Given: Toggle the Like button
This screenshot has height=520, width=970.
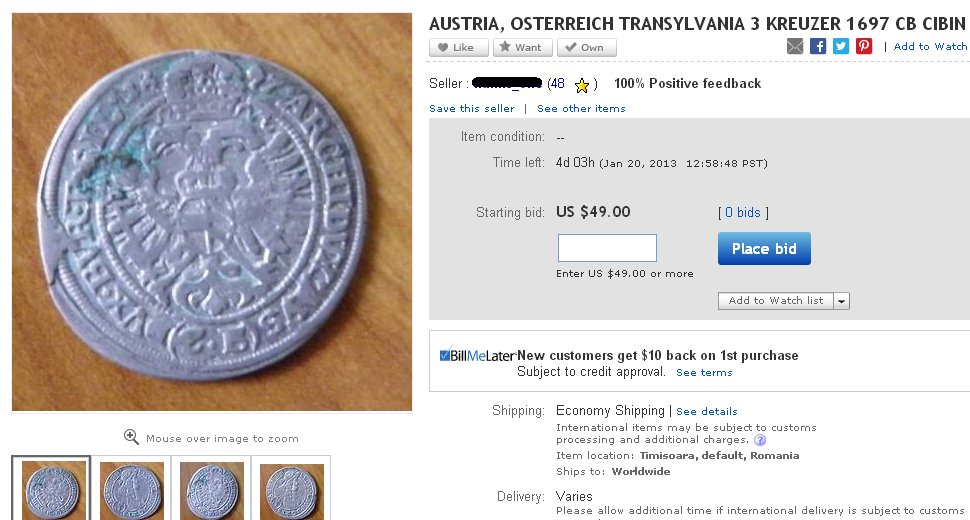Looking at the screenshot, I should pyautogui.click(x=458, y=48).
